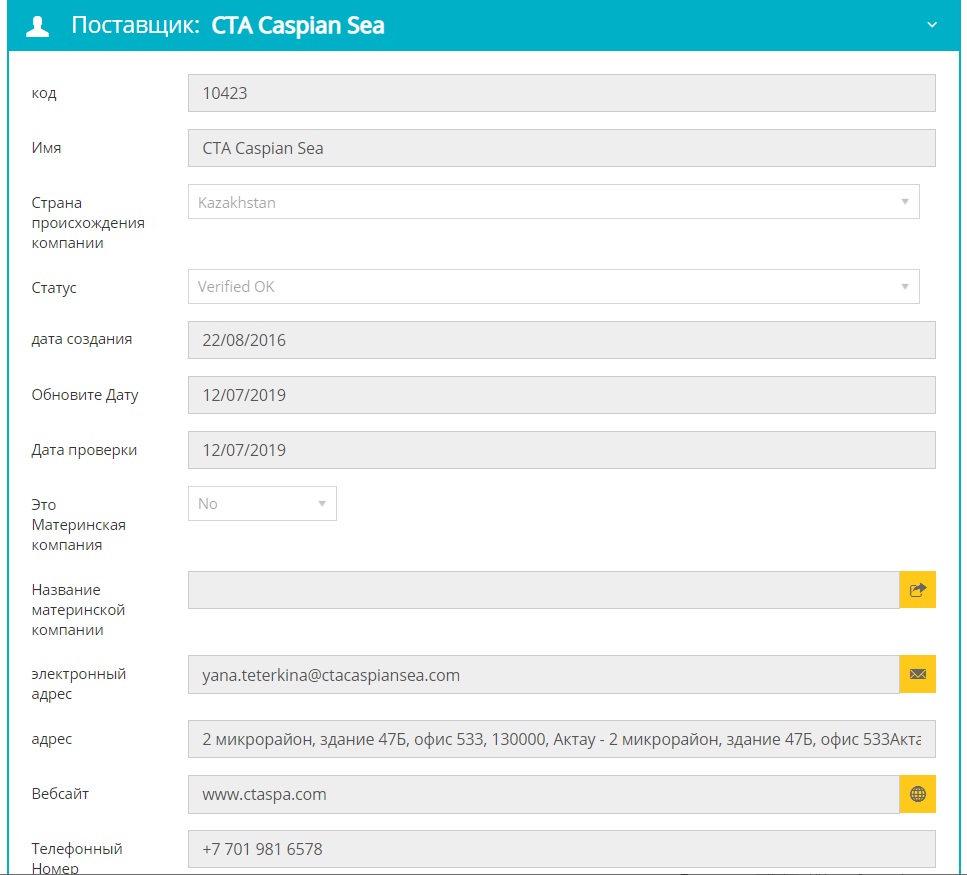
Task: Open website via the yellow globe icon
Action: [x=918, y=794]
